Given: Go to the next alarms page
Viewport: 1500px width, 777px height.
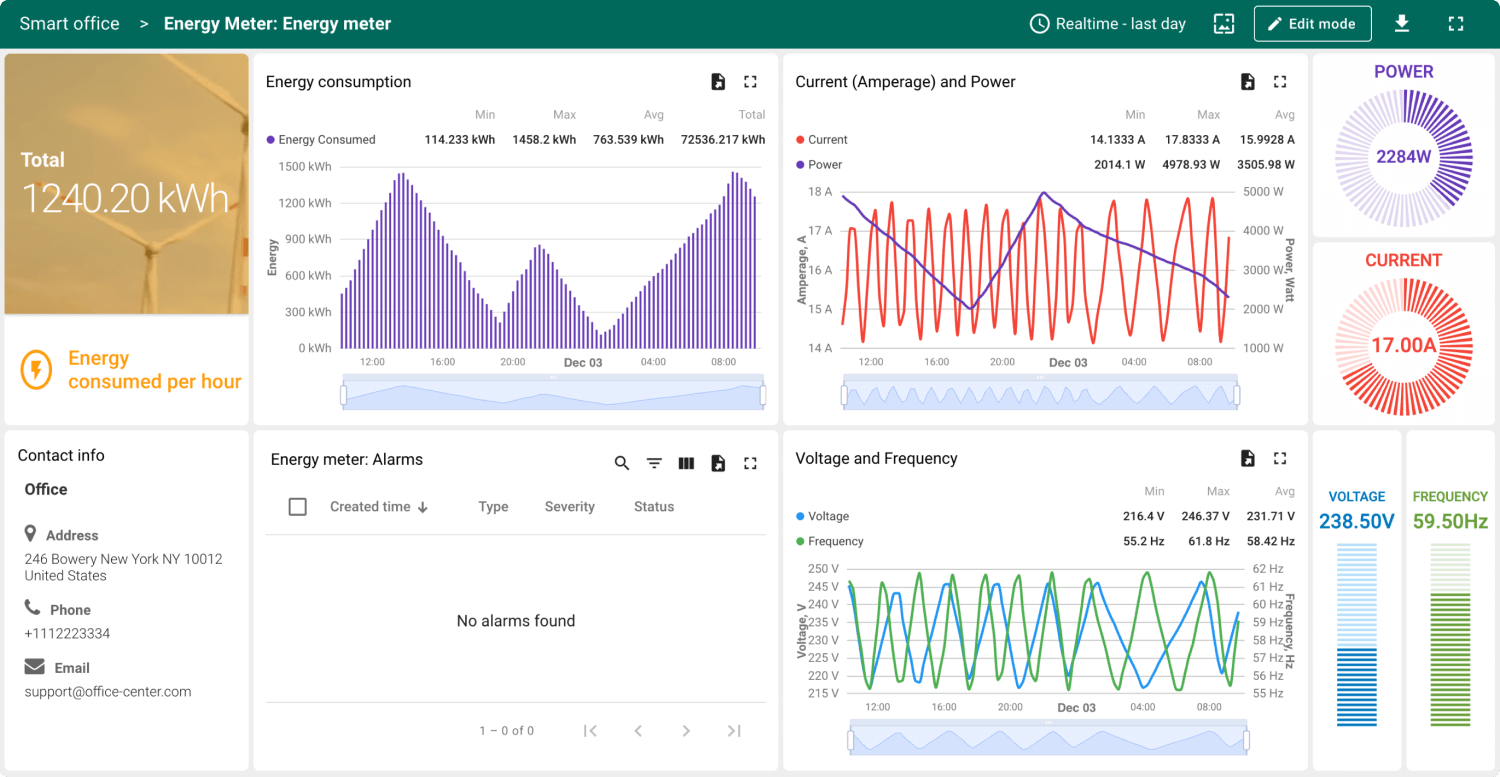Looking at the screenshot, I should coord(686,731).
